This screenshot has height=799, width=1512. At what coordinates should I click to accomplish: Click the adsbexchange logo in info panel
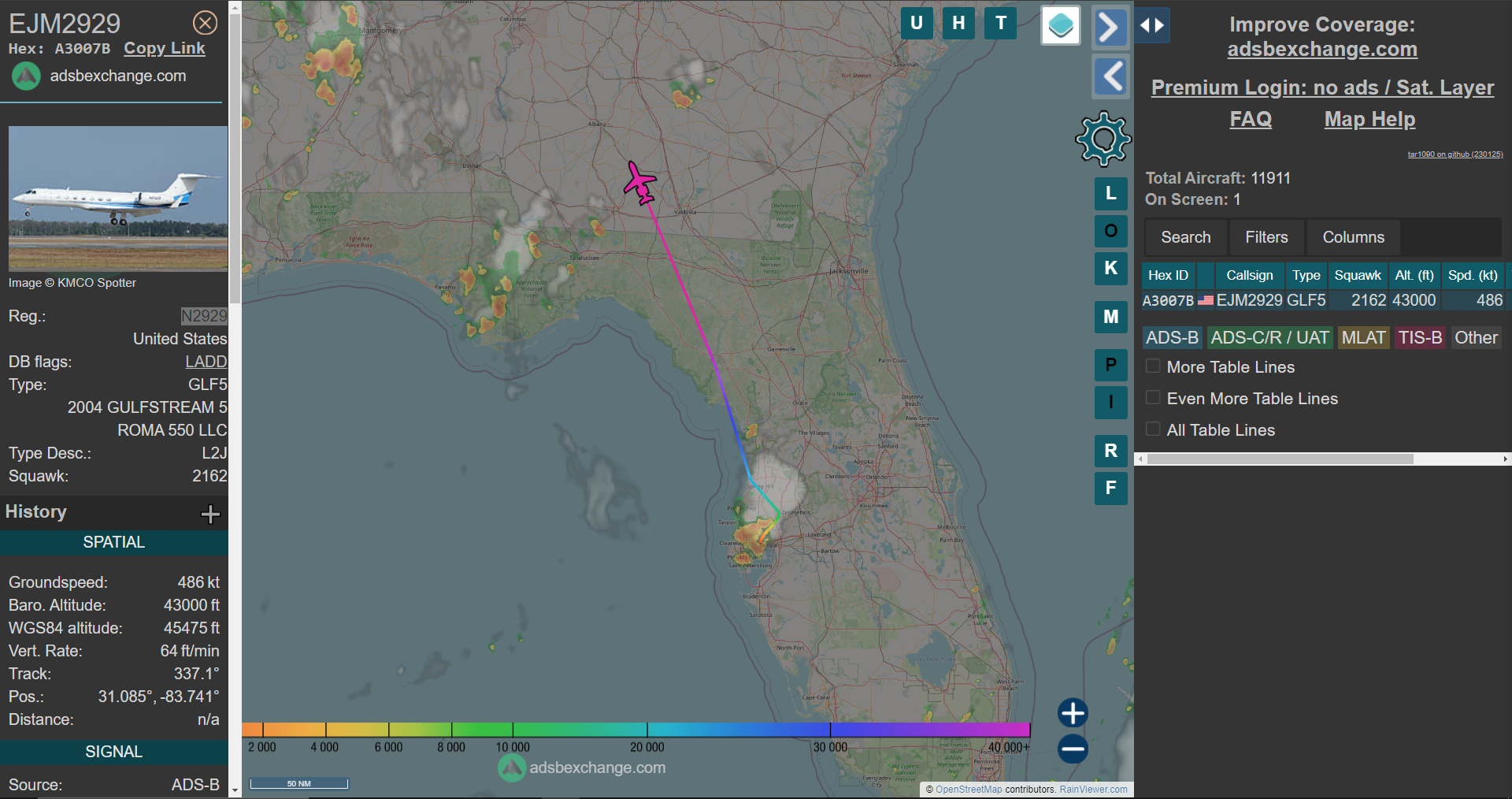click(26, 76)
